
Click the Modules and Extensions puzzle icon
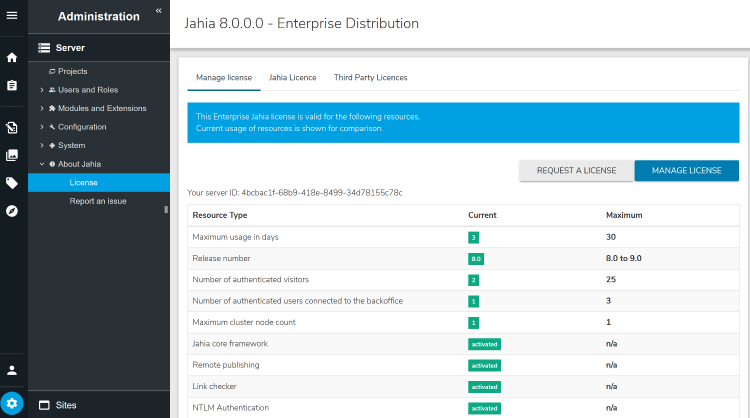point(52,109)
